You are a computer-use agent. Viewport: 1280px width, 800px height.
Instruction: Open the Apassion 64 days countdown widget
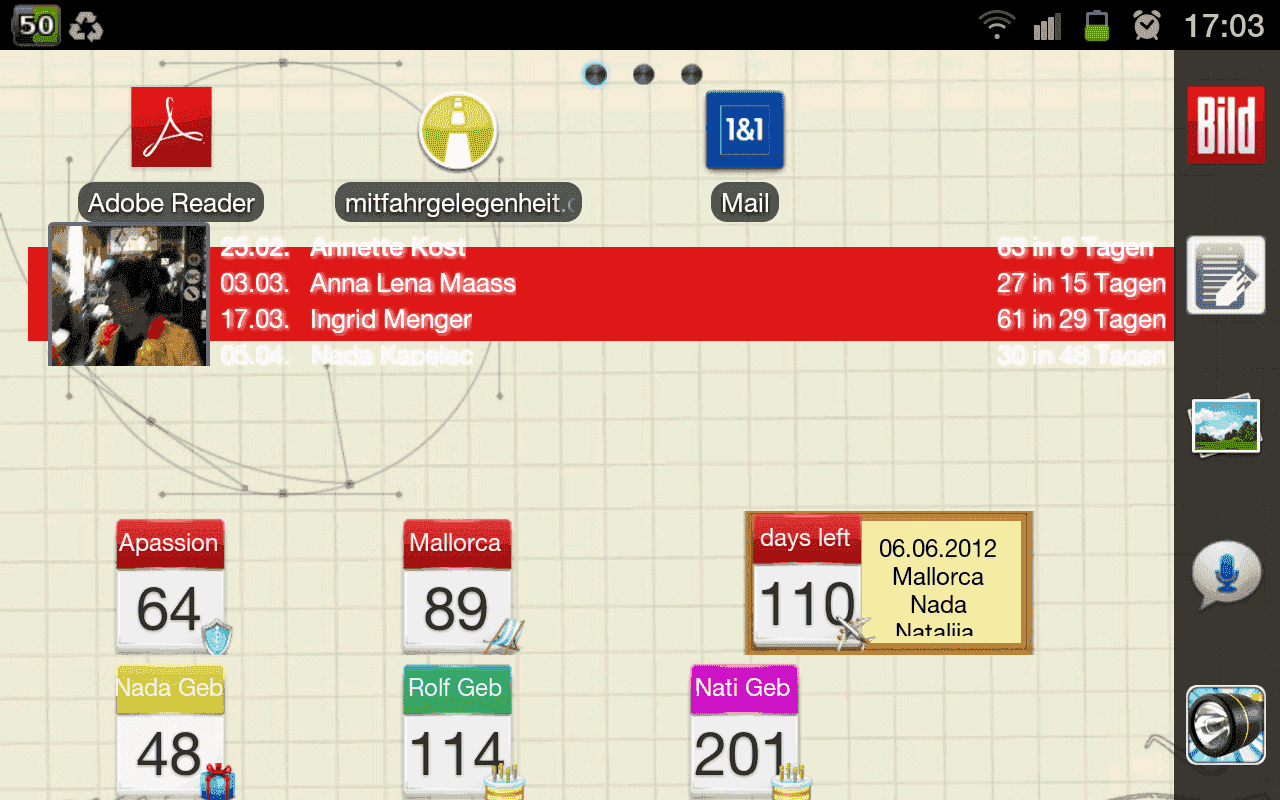(170, 588)
